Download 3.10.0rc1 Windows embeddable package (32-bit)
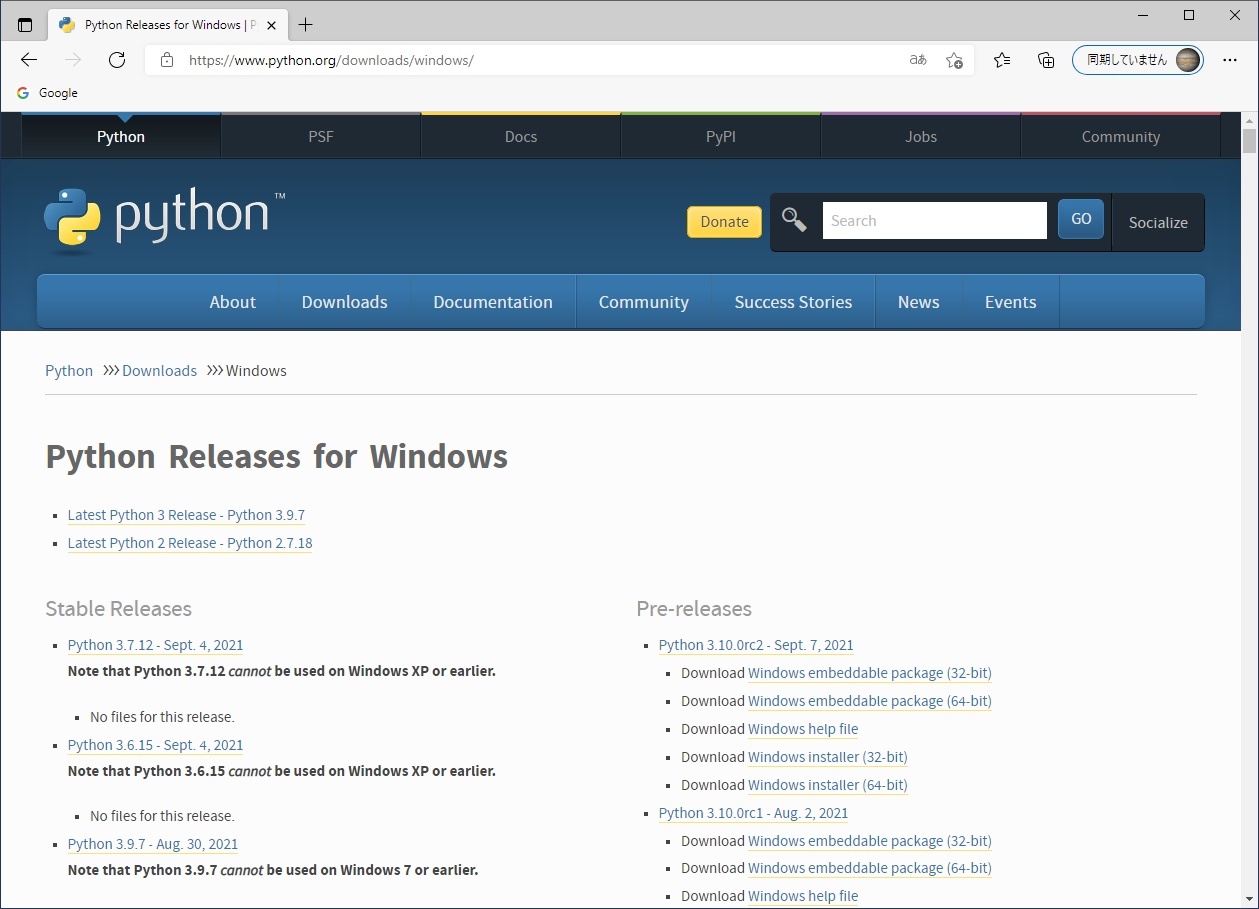Image resolution: width=1259 pixels, height=909 pixels. pos(870,841)
